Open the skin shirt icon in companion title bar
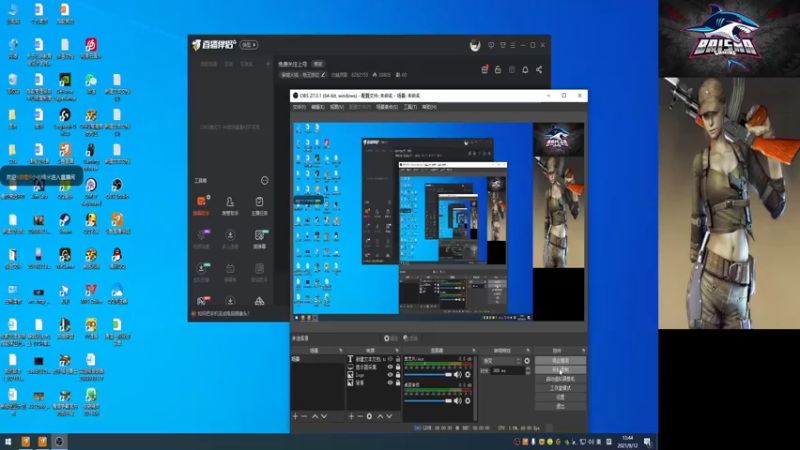Image resolution: width=800 pixels, height=450 pixels. [x=503, y=45]
